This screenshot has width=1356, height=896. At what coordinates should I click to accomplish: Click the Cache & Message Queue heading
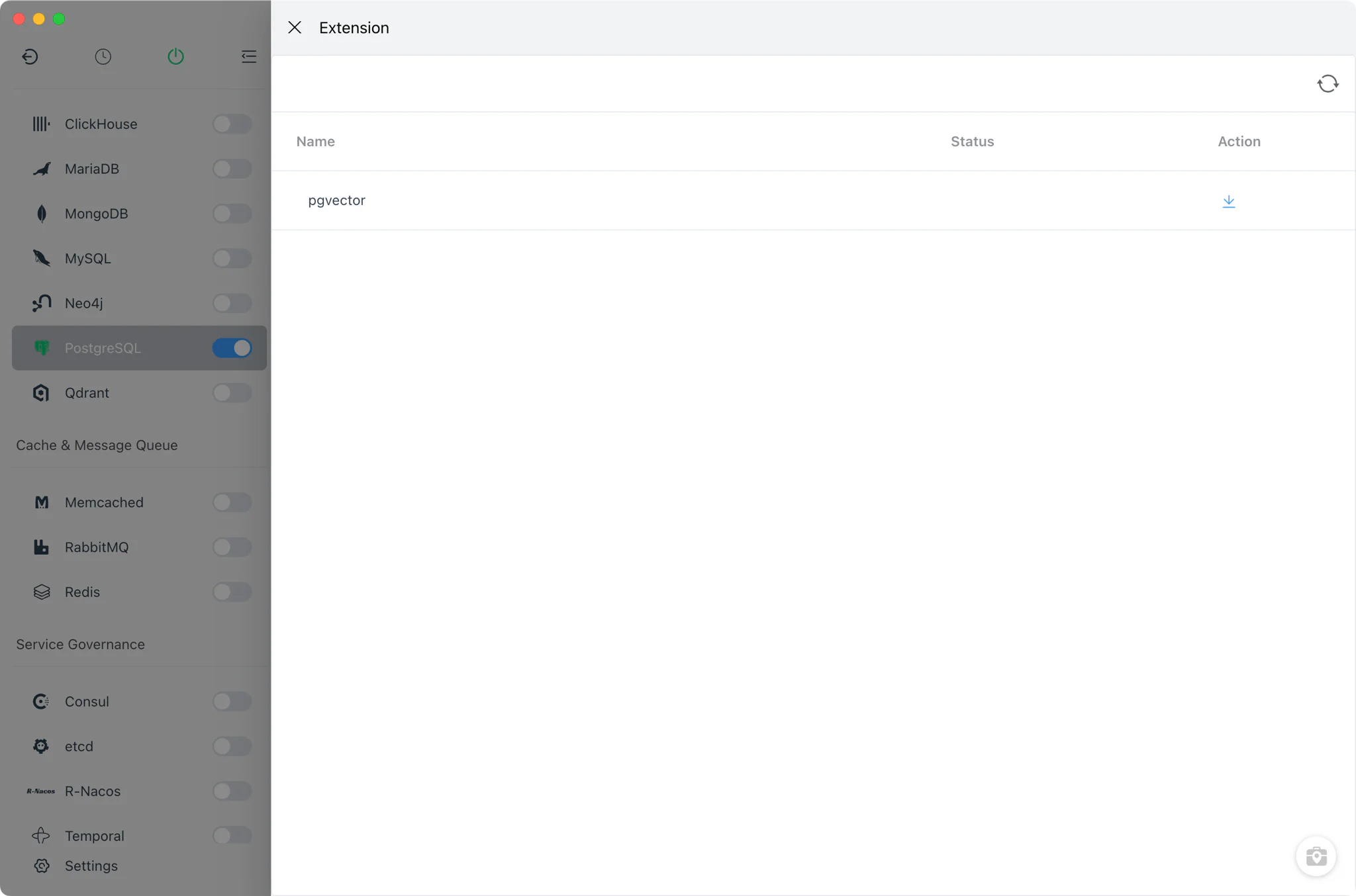97,445
